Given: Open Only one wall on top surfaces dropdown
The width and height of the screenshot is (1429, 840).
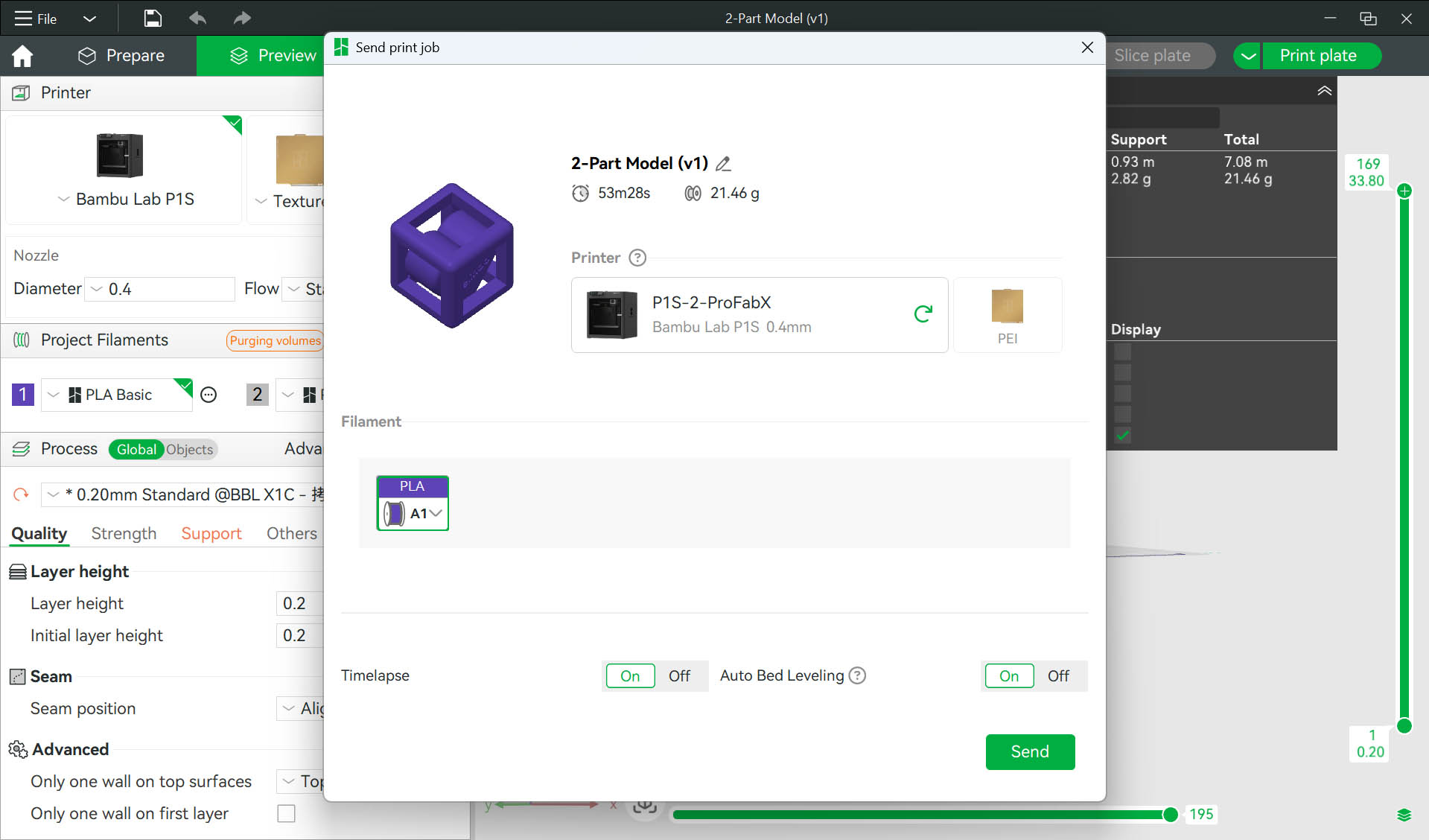Looking at the screenshot, I should tap(300, 781).
